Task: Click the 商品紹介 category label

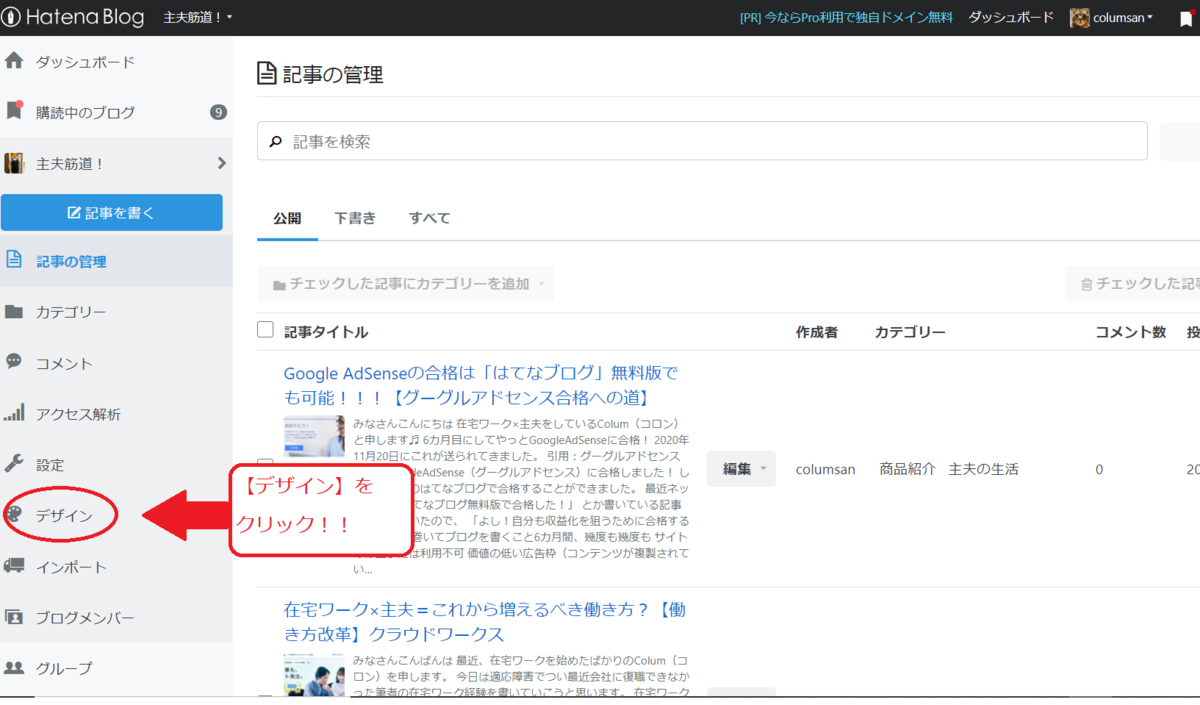Action: click(909, 469)
